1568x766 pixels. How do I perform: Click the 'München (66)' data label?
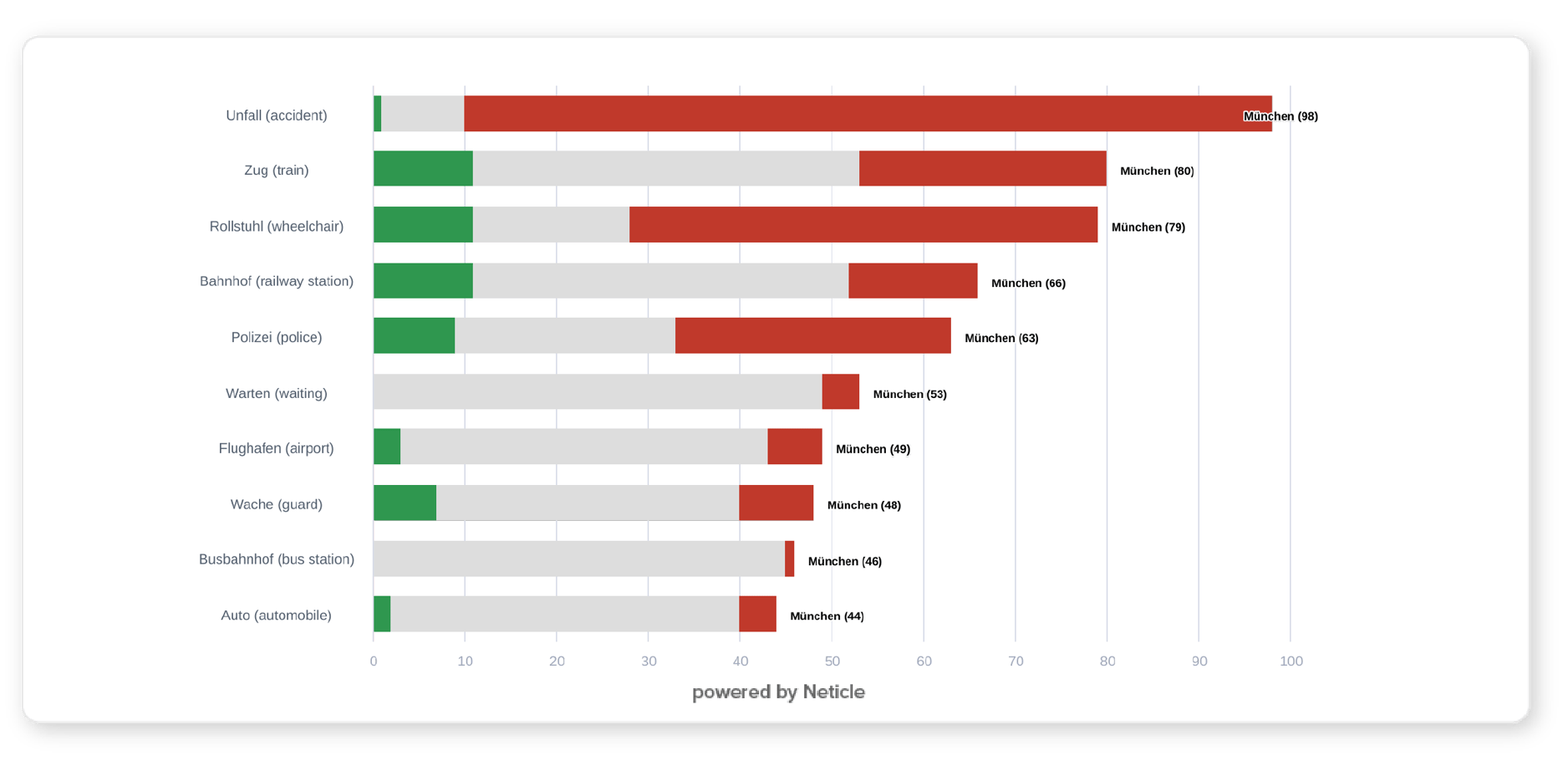pos(1028,283)
